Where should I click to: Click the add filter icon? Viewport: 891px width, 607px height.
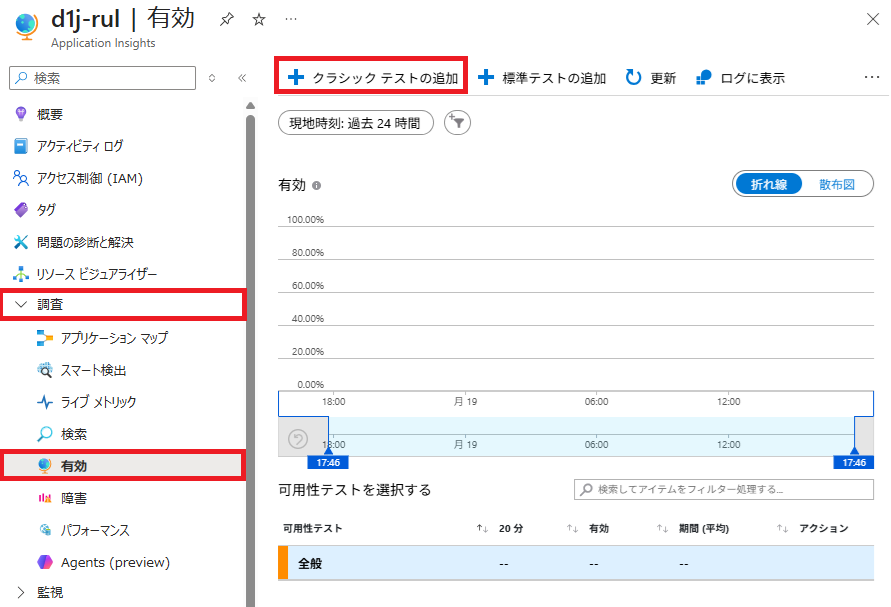pos(457,122)
